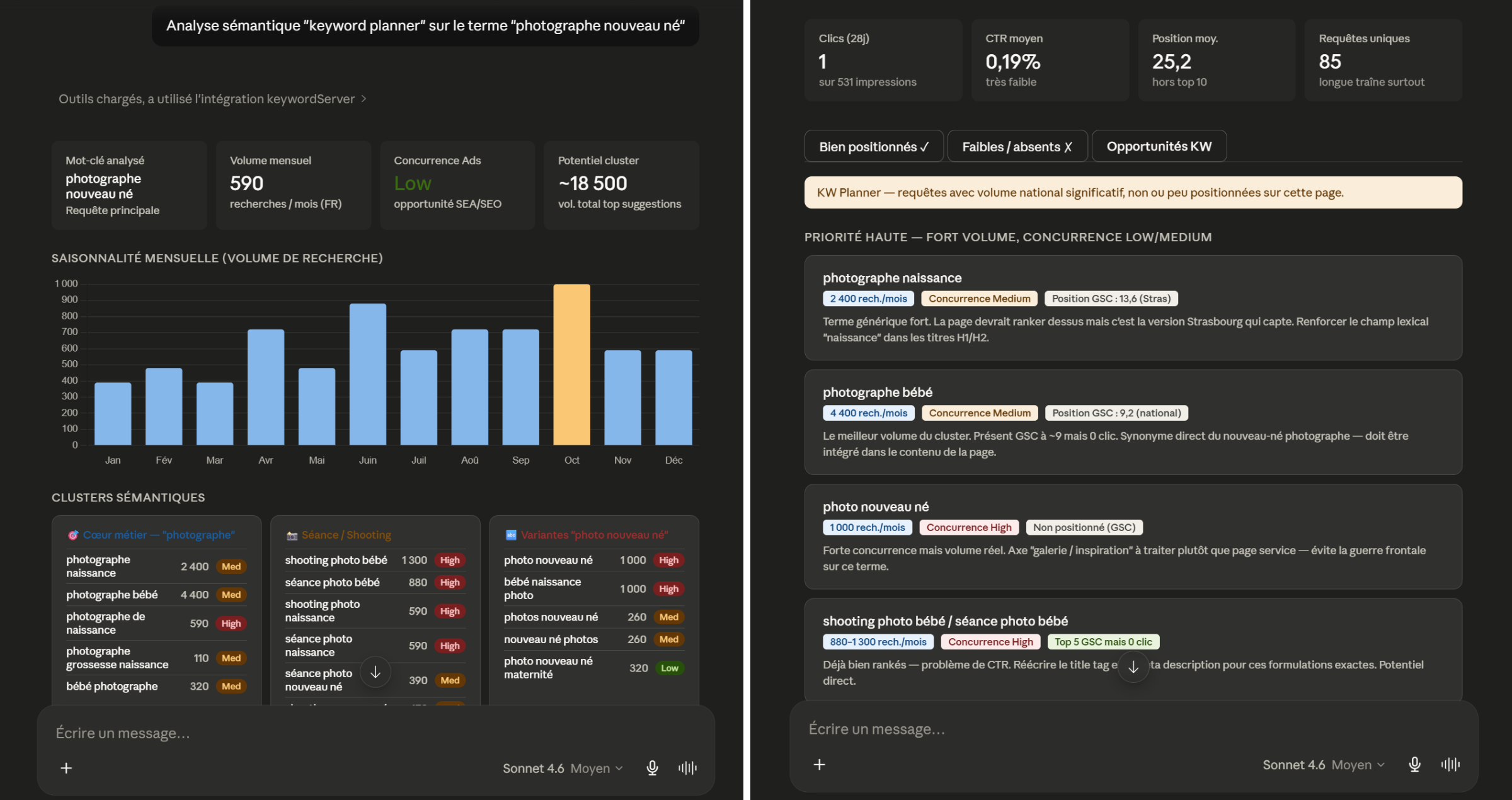Click 'séance photo bébé' row with 880 volume
The width and height of the screenshot is (1512, 800).
point(375,583)
